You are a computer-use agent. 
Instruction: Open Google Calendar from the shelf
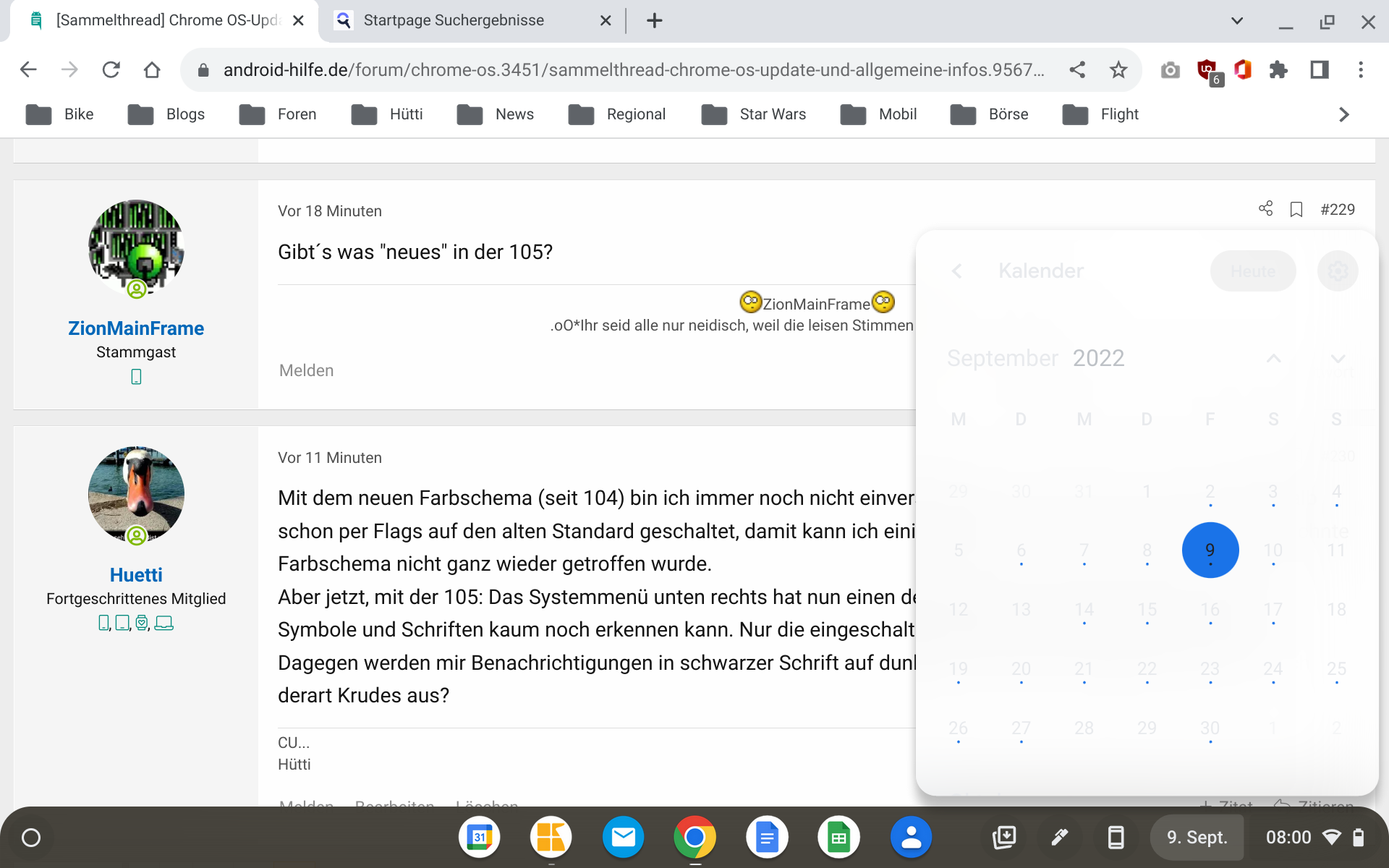click(479, 838)
